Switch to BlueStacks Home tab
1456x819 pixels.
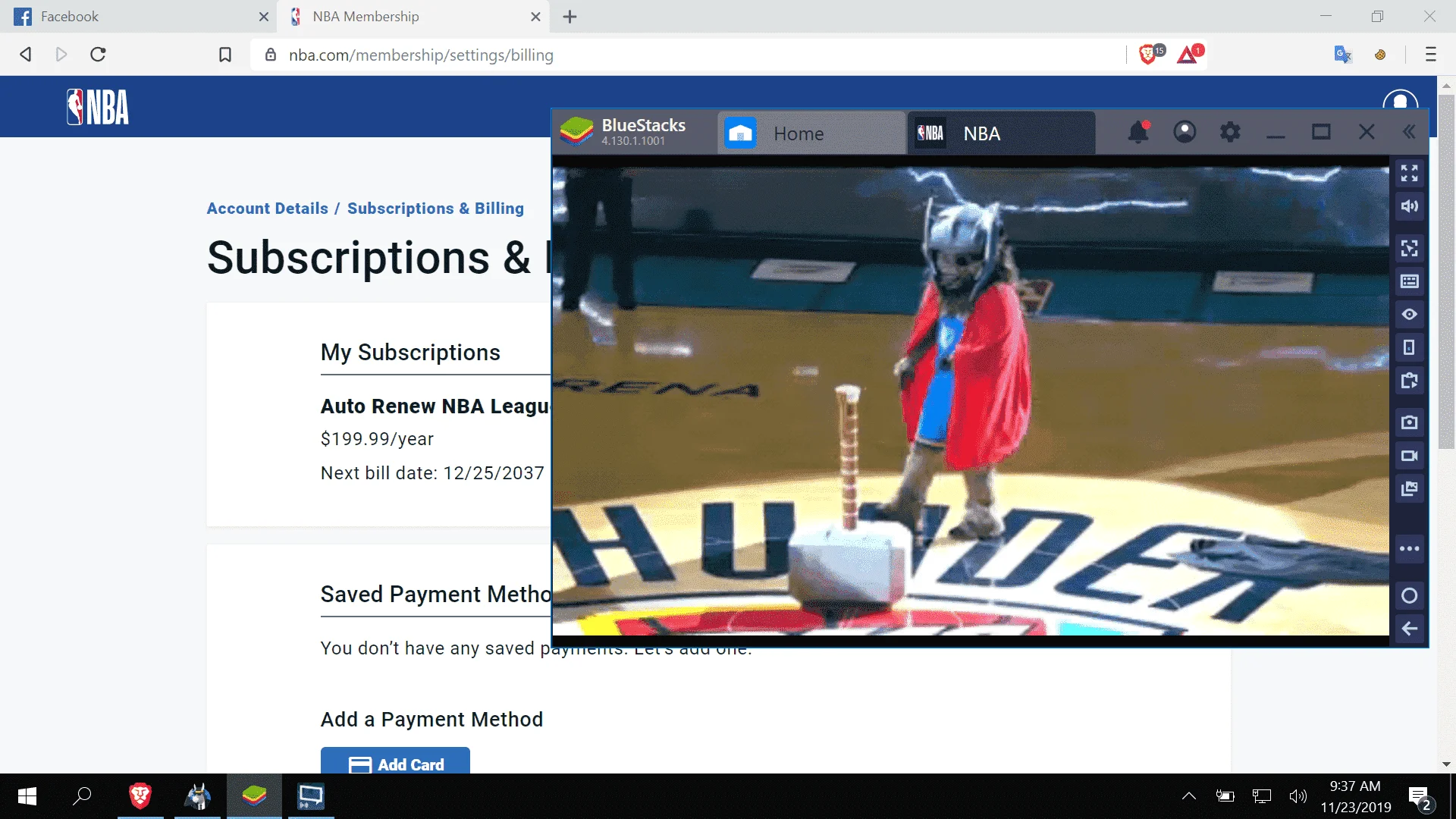(x=811, y=133)
